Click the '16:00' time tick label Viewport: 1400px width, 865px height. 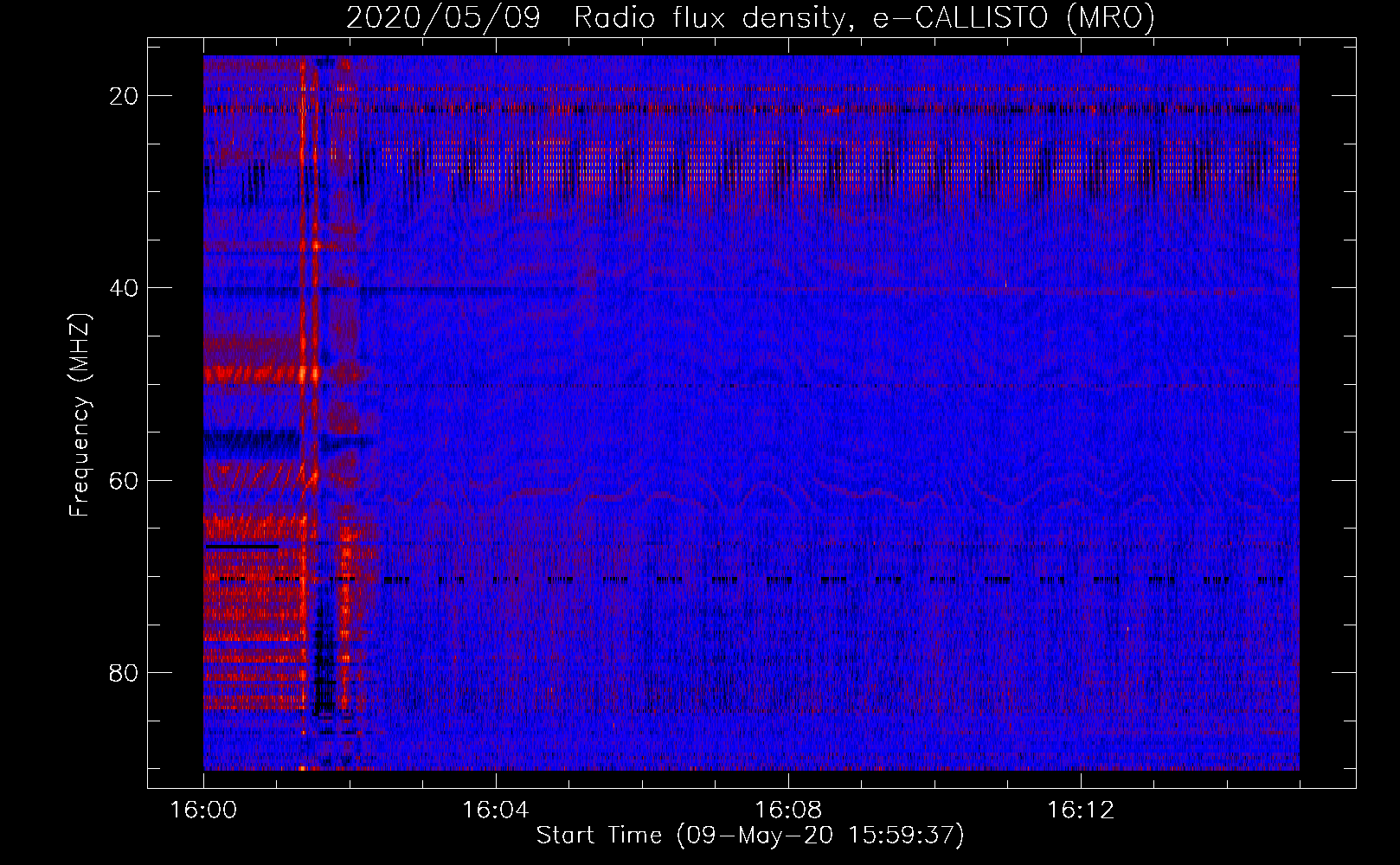pyautogui.click(x=203, y=811)
